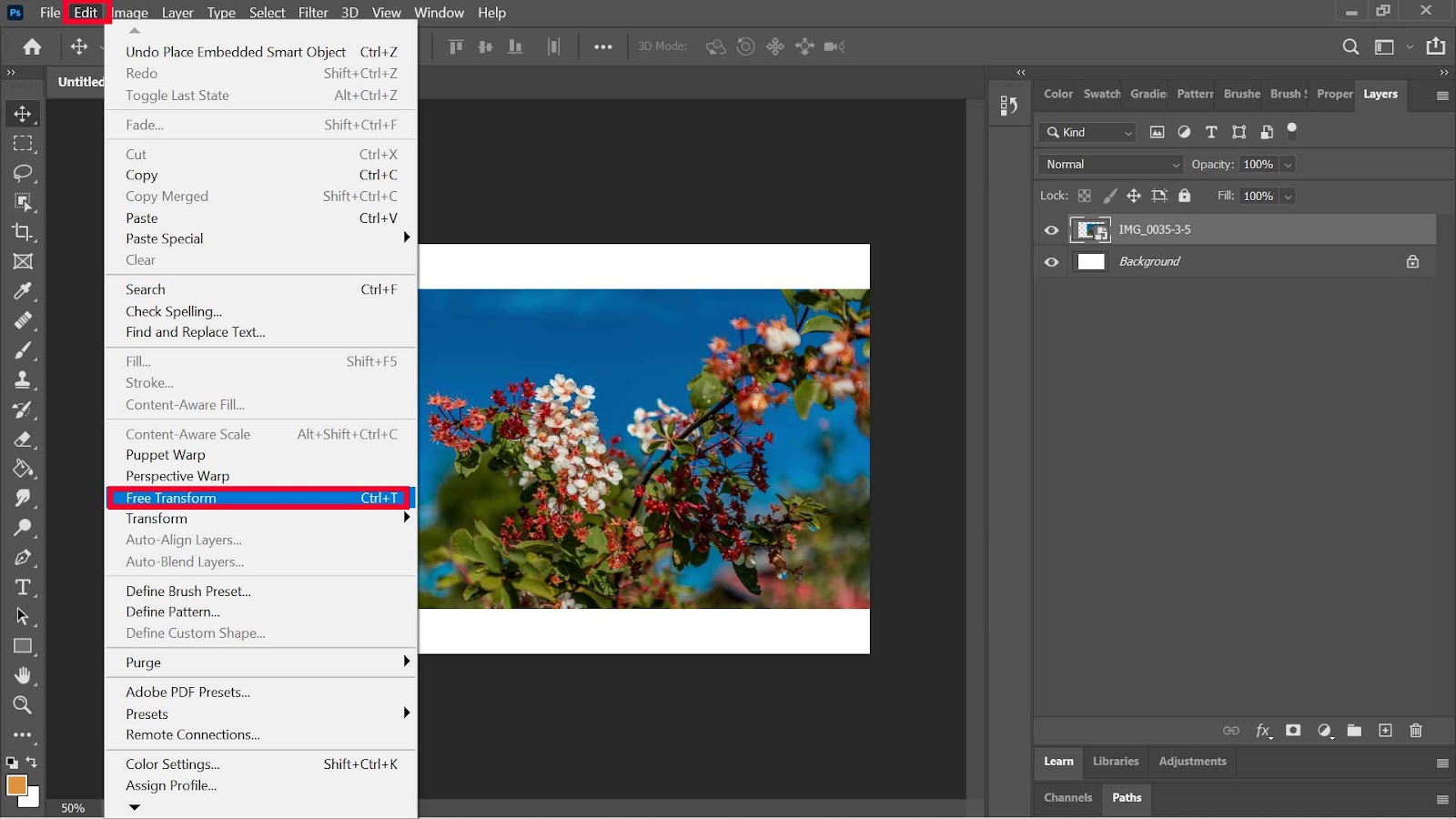The image size is (1456, 819).
Task: Select the Frame tool
Action: pyautogui.click(x=23, y=261)
